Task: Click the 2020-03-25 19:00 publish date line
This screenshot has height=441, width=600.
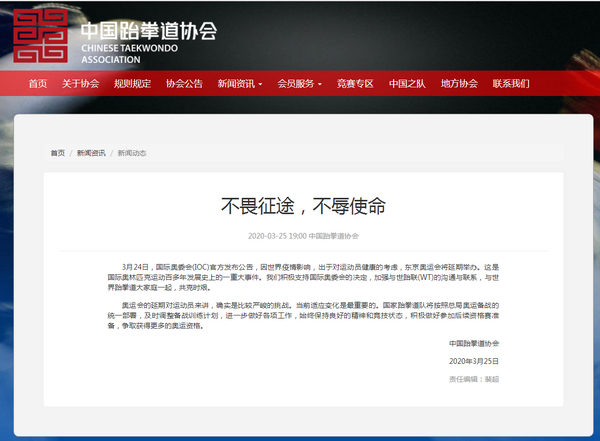Action: coord(303,237)
